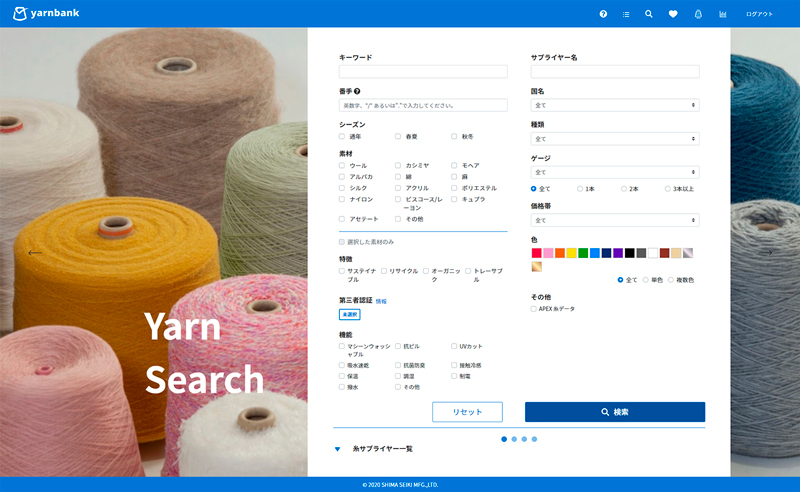Check the 秋冬 season checkbox
The width and height of the screenshot is (800, 492).
click(x=454, y=136)
